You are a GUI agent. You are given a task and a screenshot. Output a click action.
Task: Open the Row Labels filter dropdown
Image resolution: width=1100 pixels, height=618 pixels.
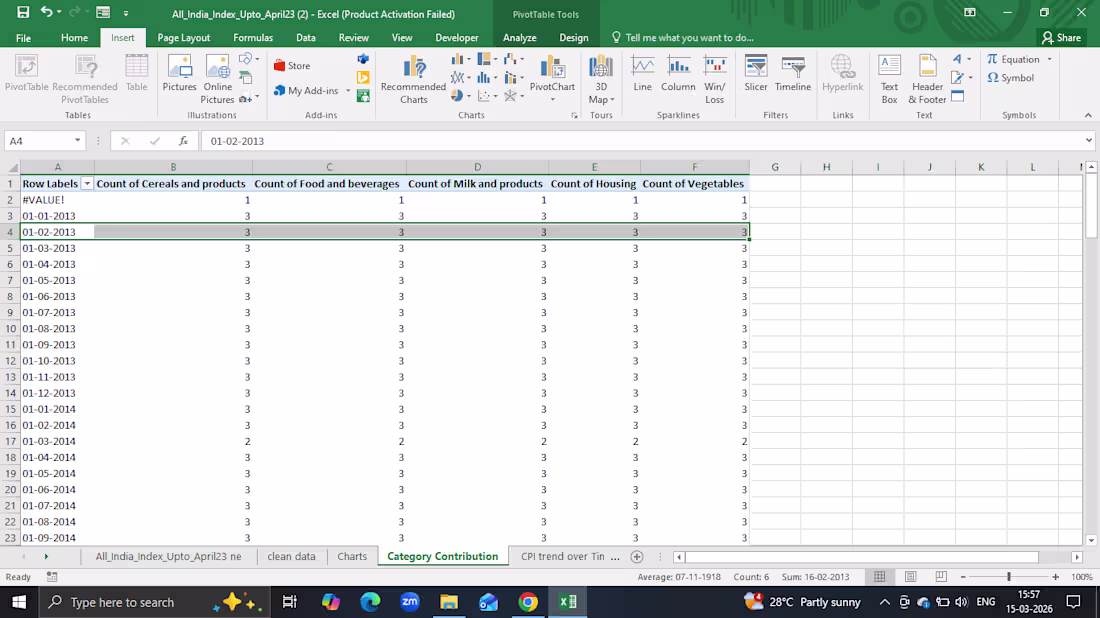pyautogui.click(x=87, y=184)
